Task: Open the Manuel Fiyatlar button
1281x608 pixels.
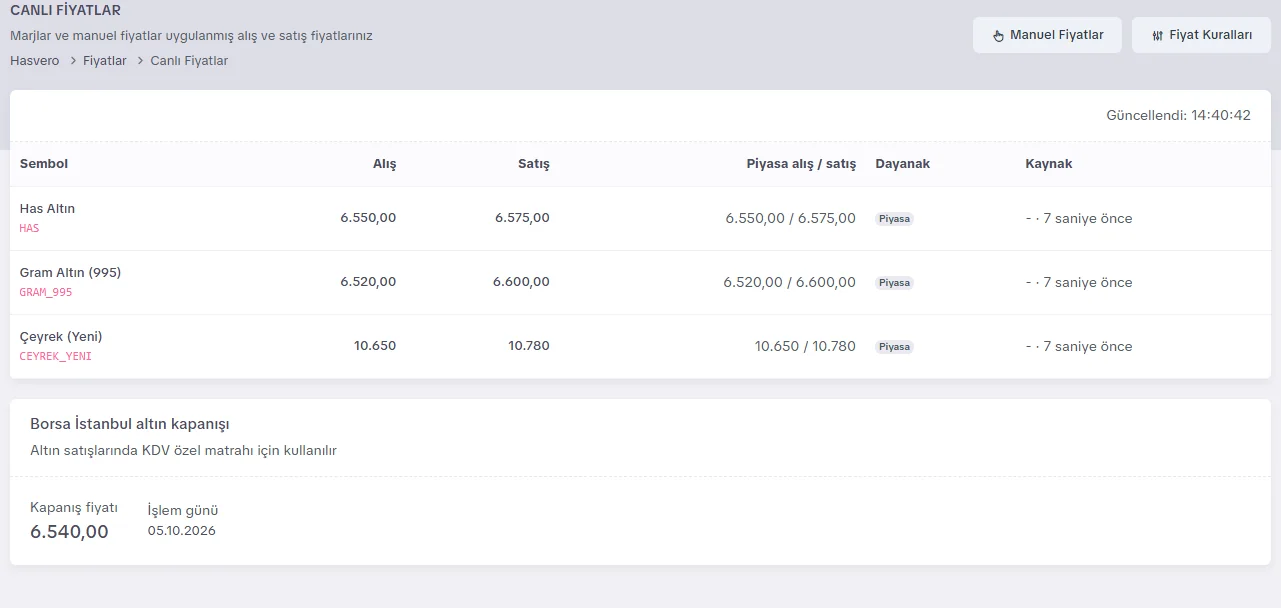Action: [1047, 35]
